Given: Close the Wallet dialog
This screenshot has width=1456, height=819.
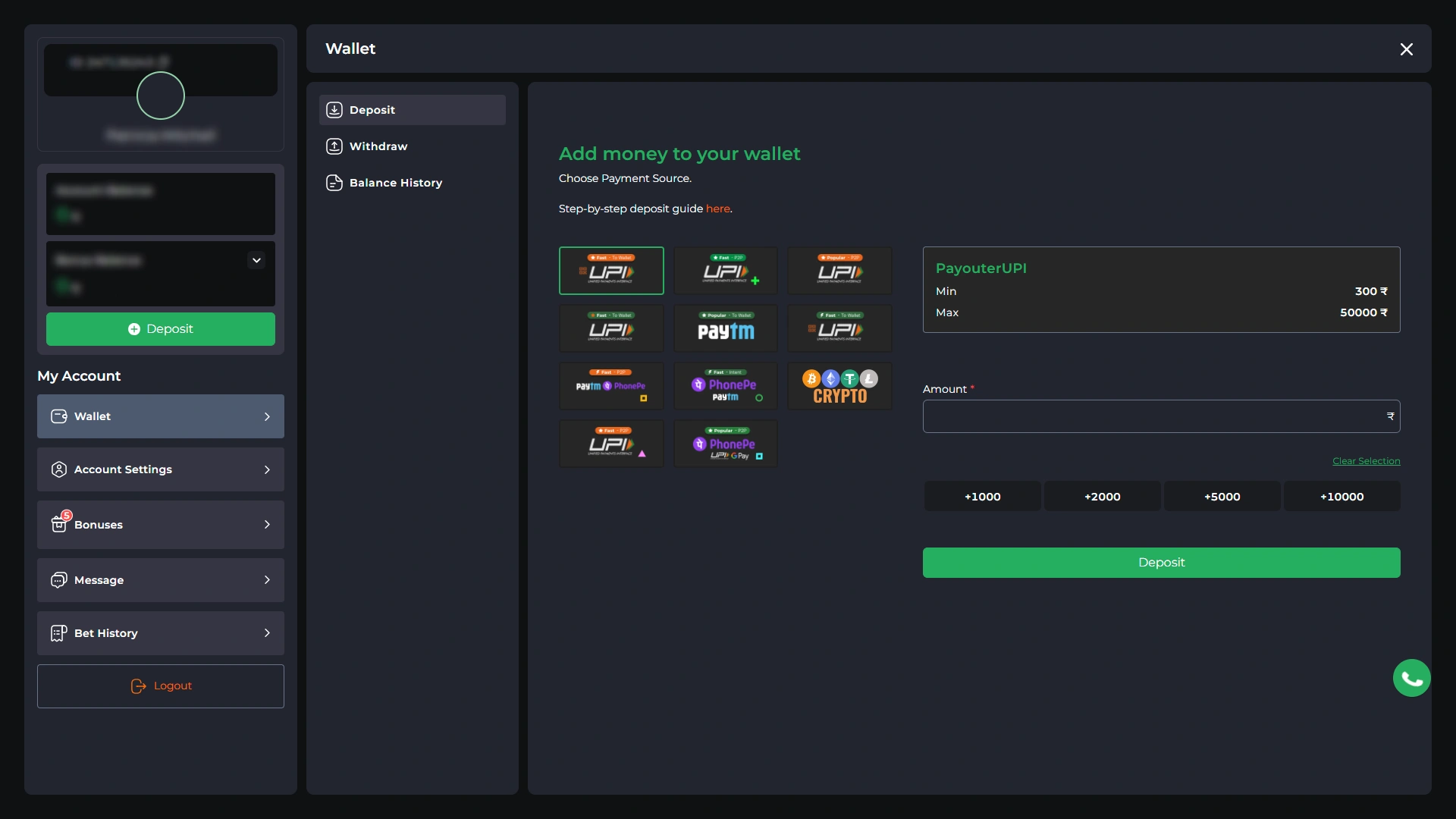Looking at the screenshot, I should (1406, 49).
